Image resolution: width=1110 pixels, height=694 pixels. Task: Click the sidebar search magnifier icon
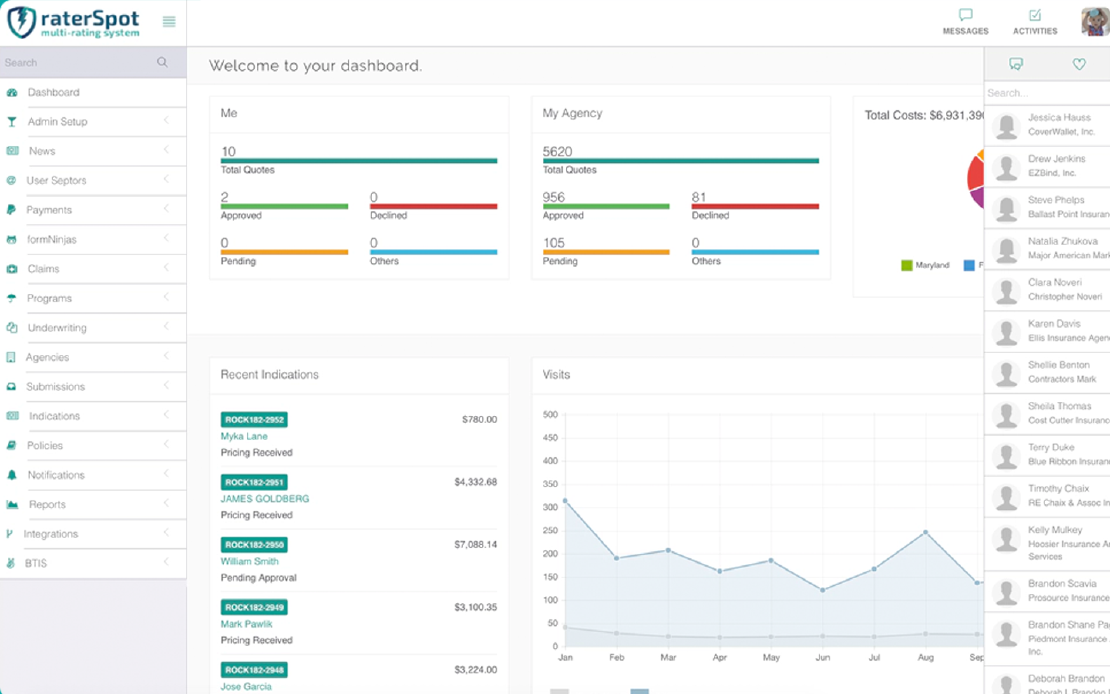coord(162,62)
